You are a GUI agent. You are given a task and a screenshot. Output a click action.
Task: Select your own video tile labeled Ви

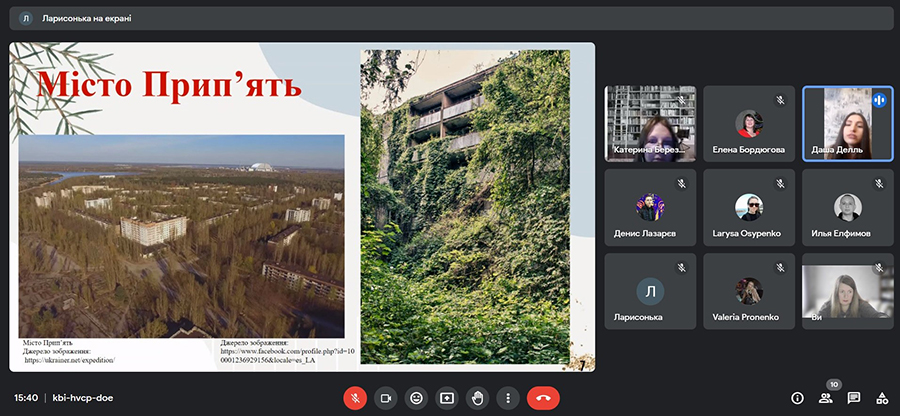coord(848,291)
